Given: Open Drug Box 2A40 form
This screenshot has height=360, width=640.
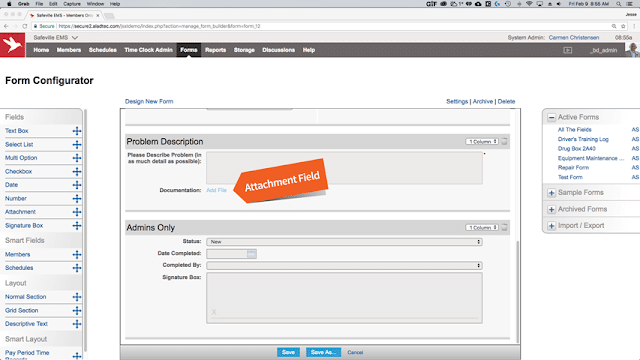Looking at the screenshot, I should coord(576,149).
